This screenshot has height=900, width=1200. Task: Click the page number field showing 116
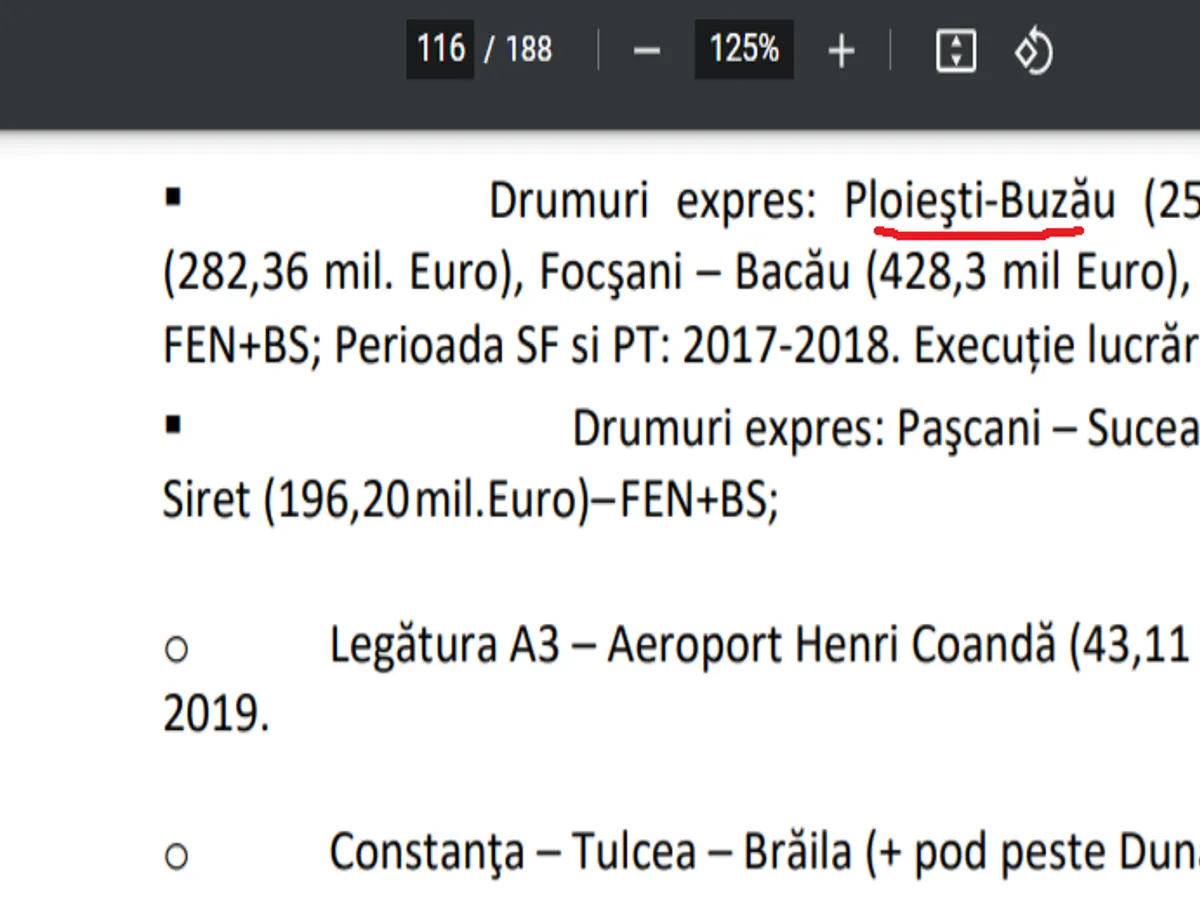coord(440,49)
